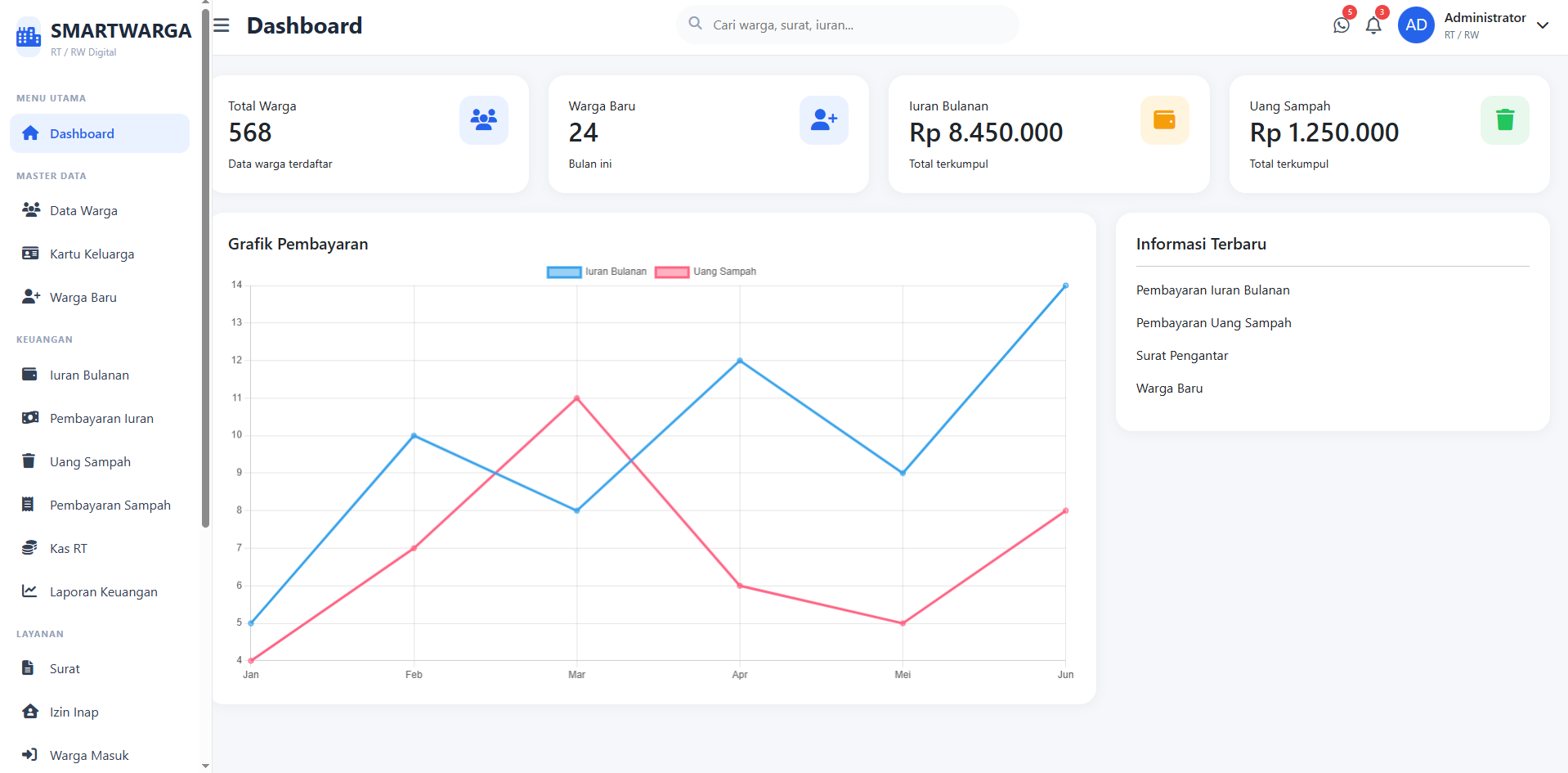Click the orange Iuran Bulanan wallet icon
Viewport: 1568px width, 773px height.
(x=1165, y=120)
